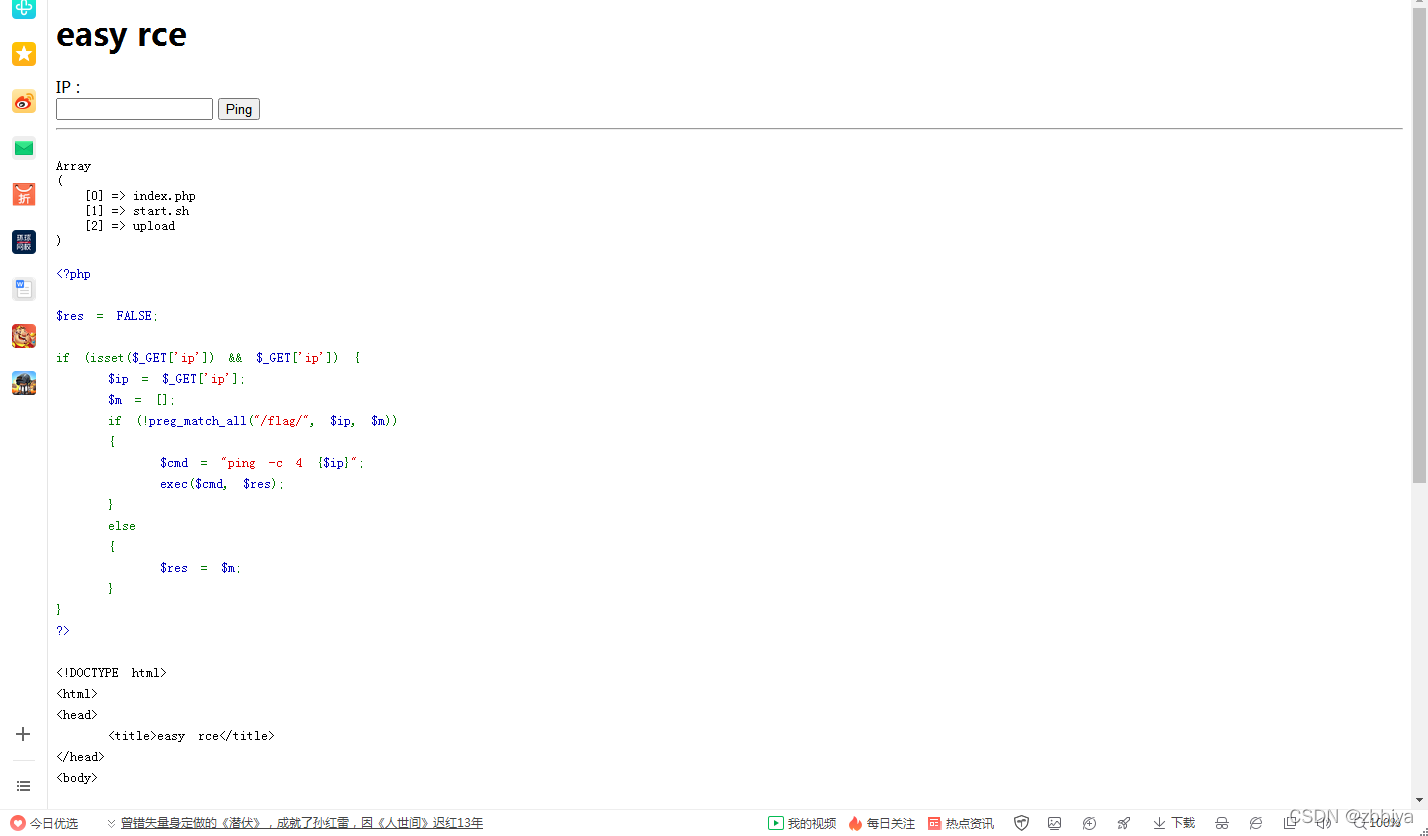Click the 'easy rce' page heading
1428x836 pixels.
click(x=121, y=35)
